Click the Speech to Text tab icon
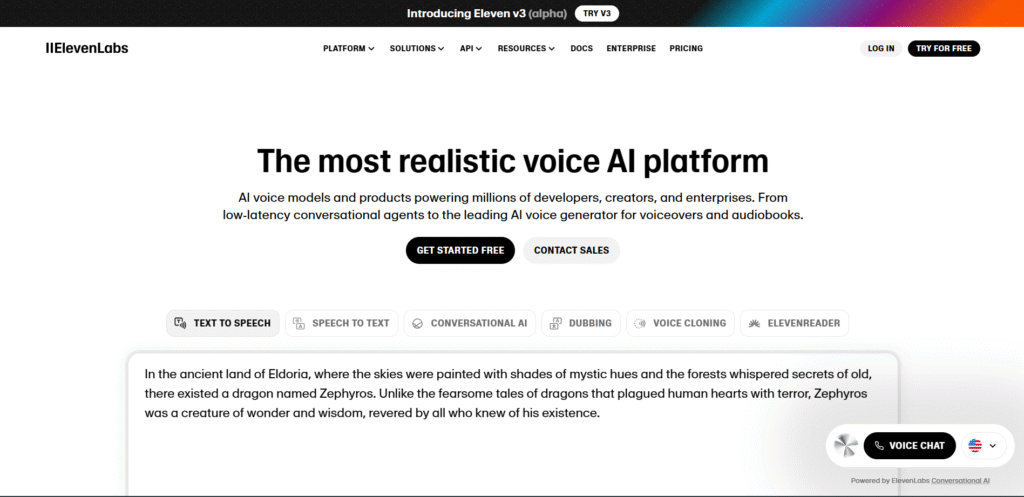1024x497 pixels. coord(299,323)
